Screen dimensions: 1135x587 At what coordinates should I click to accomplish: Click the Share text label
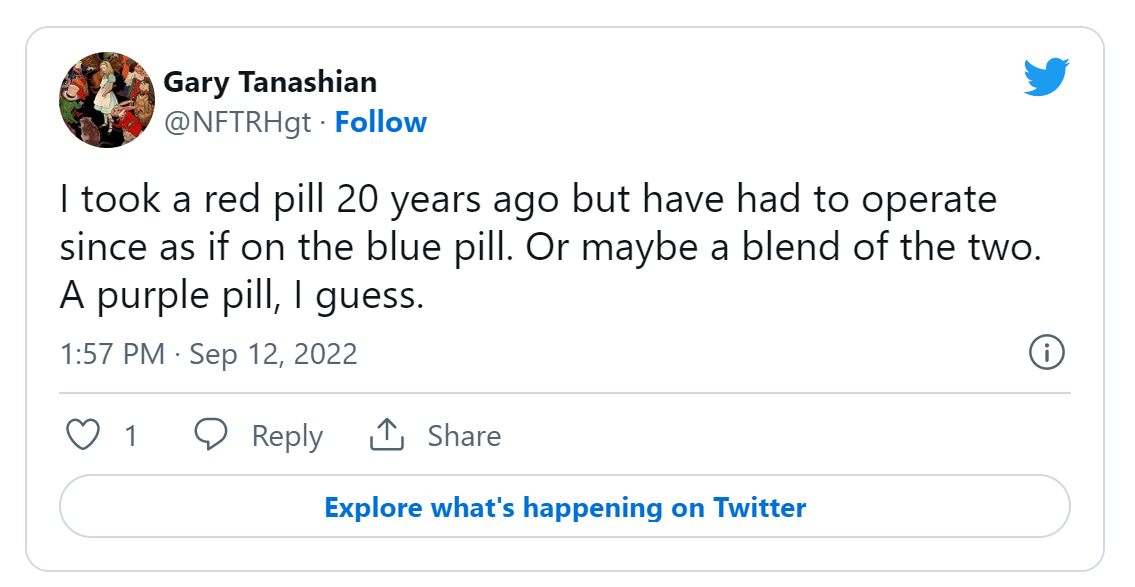(464, 436)
